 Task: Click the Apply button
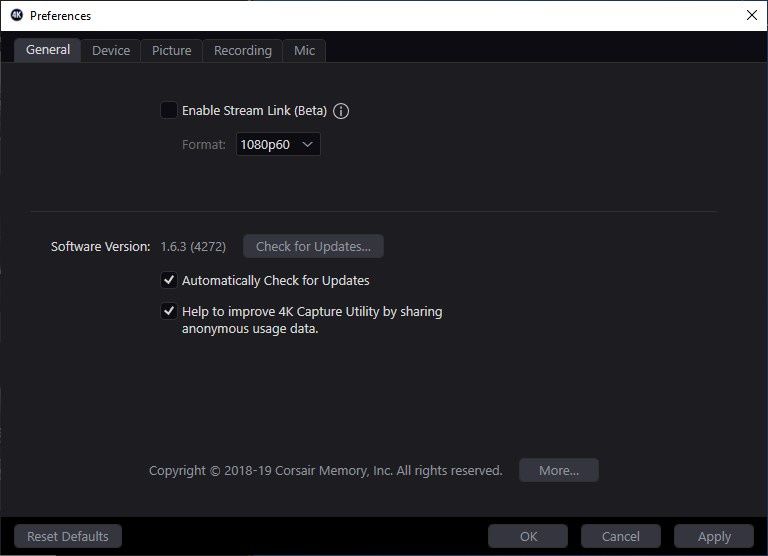coord(714,536)
